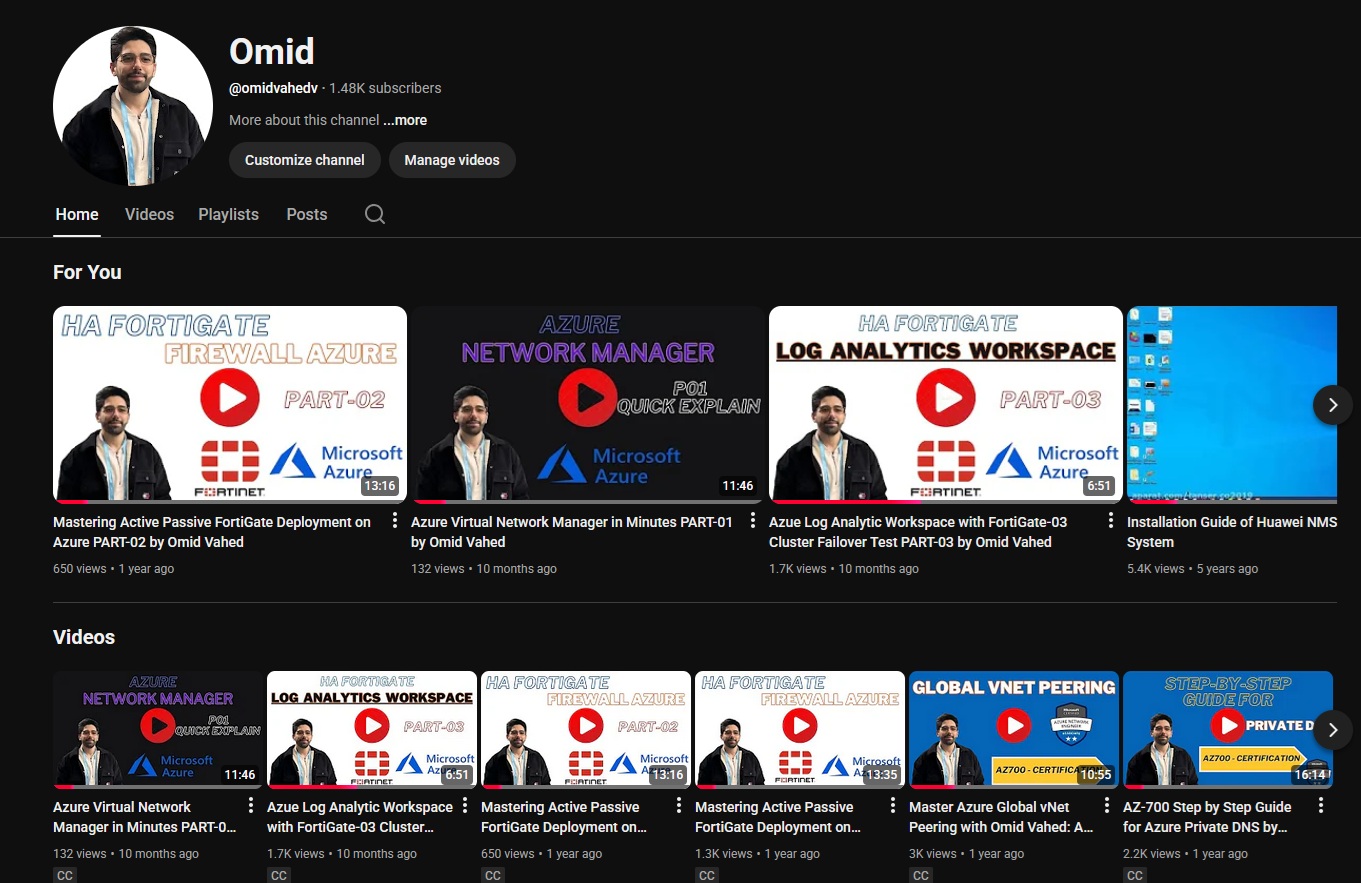Viewport: 1361px width, 883px height.
Task: Open the Playlists tab
Action: 228,214
